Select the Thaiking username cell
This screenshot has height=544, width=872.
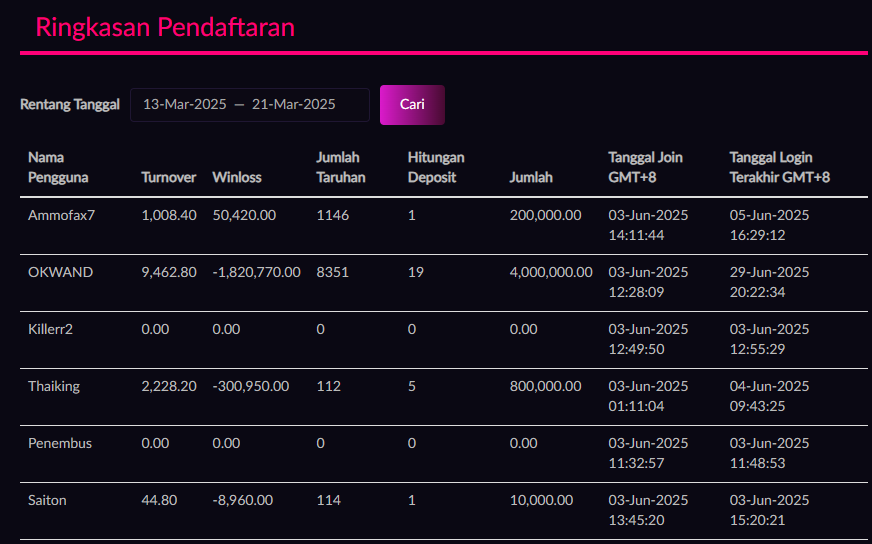point(54,386)
